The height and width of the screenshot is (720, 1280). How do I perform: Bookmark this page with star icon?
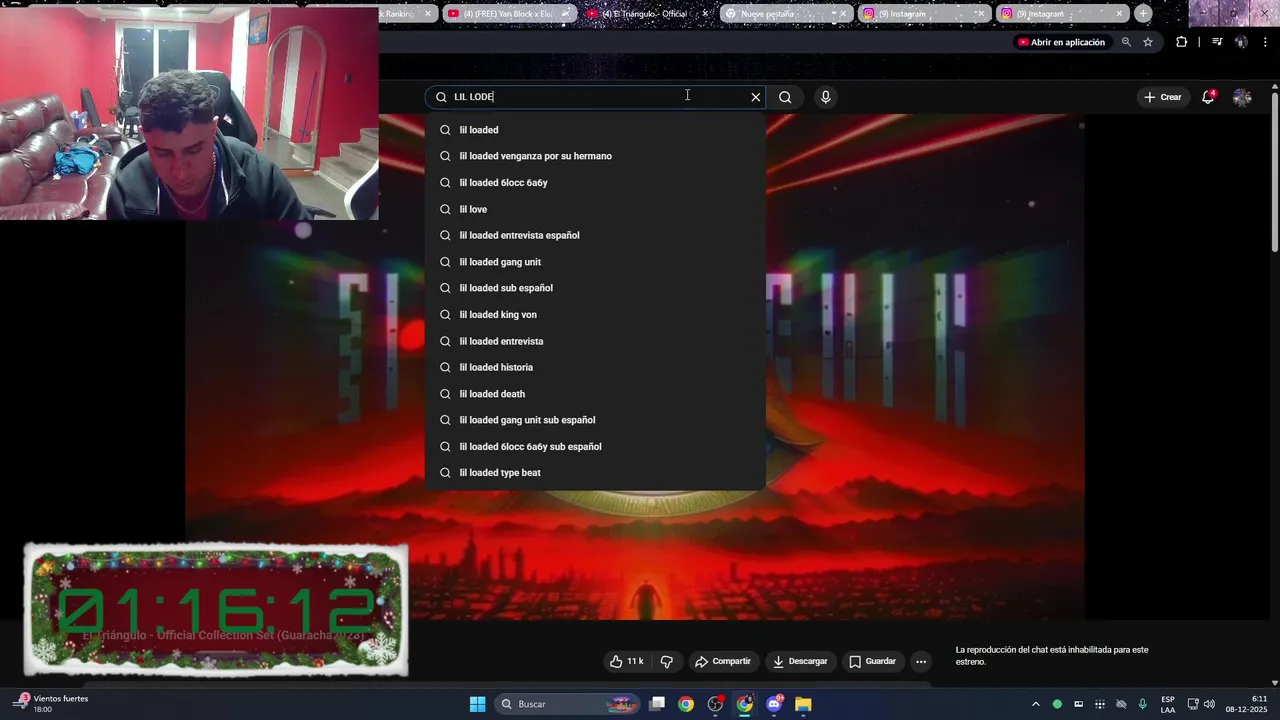[x=1148, y=42]
